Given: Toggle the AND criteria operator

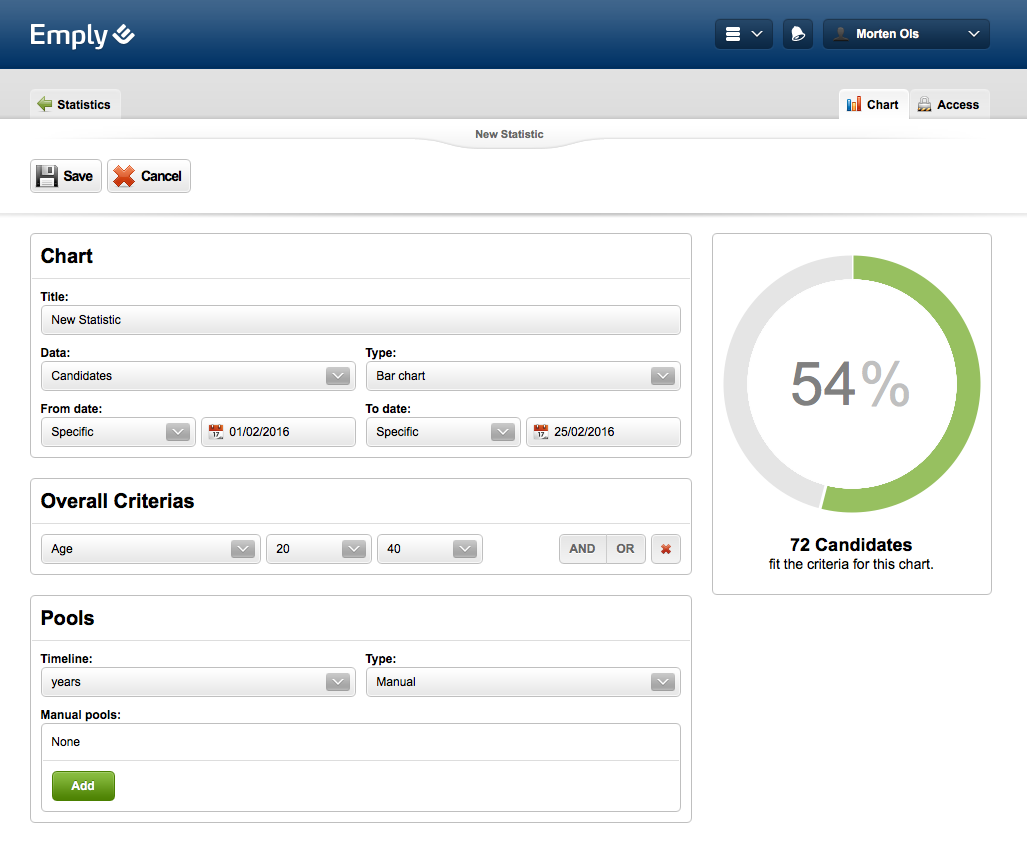Looking at the screenshot, I should pos(582,549).
